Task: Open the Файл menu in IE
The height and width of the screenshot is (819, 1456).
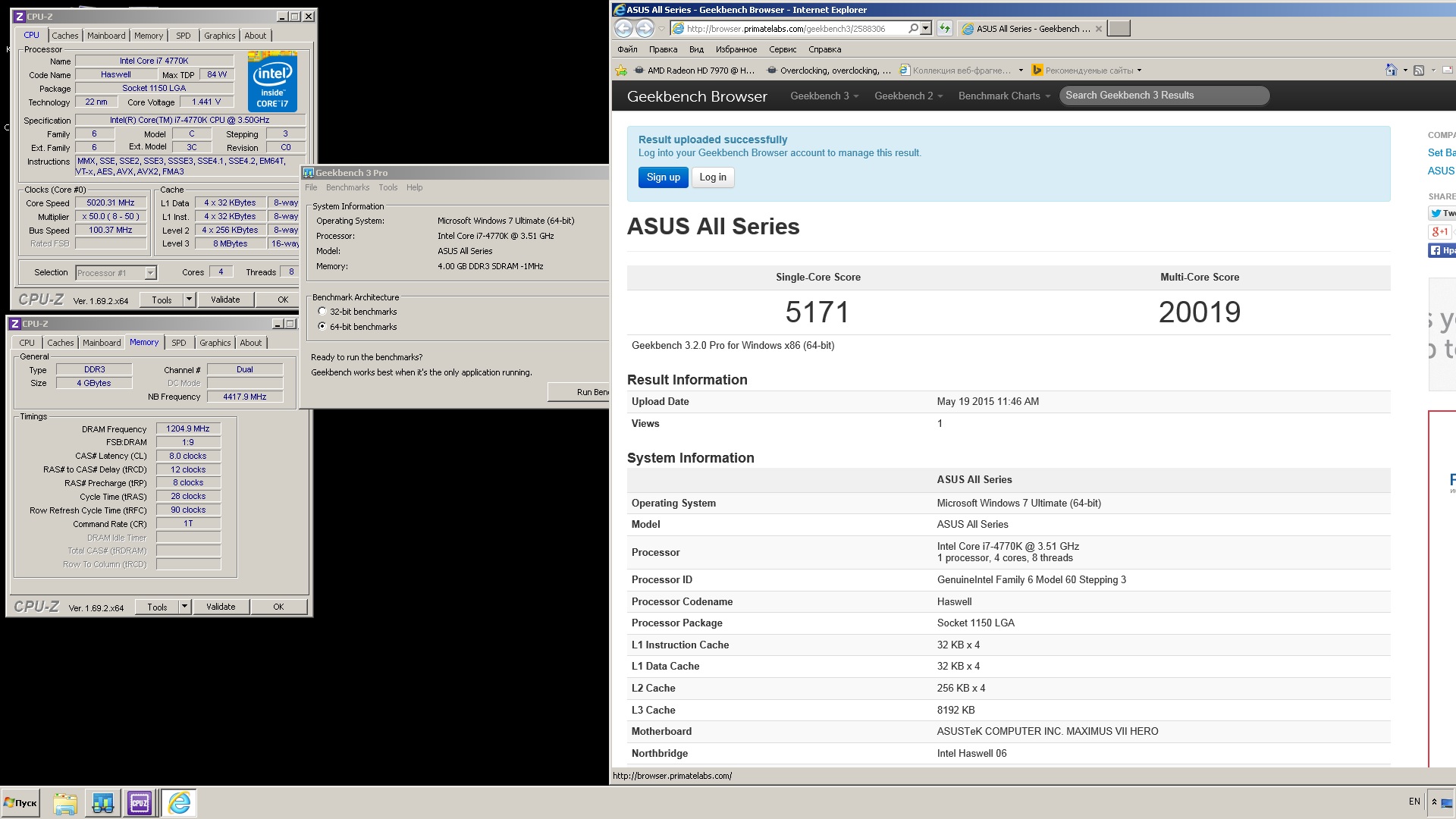Action: (627, 49)
